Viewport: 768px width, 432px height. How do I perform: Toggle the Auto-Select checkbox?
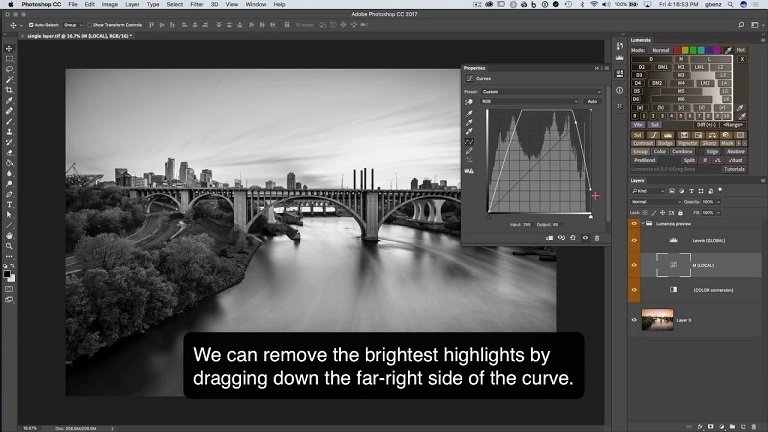click(x=31, y=25)
